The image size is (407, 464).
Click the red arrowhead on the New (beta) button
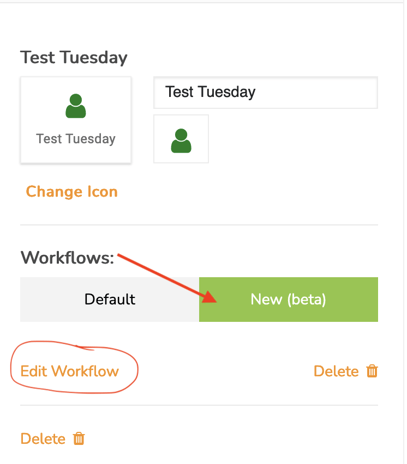(x=210, y=296)
